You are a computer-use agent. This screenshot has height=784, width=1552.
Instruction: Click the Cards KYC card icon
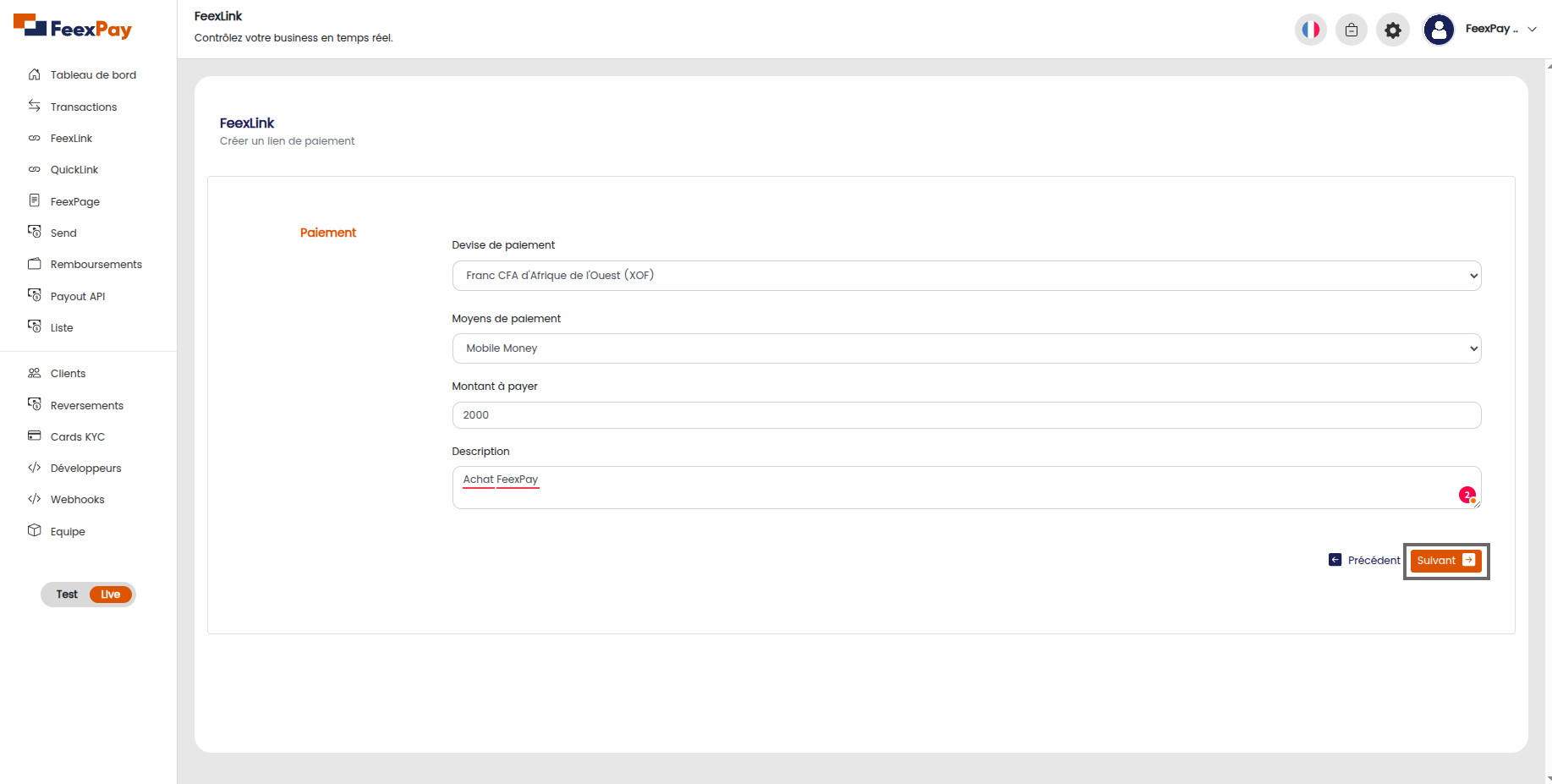point(35,436)
